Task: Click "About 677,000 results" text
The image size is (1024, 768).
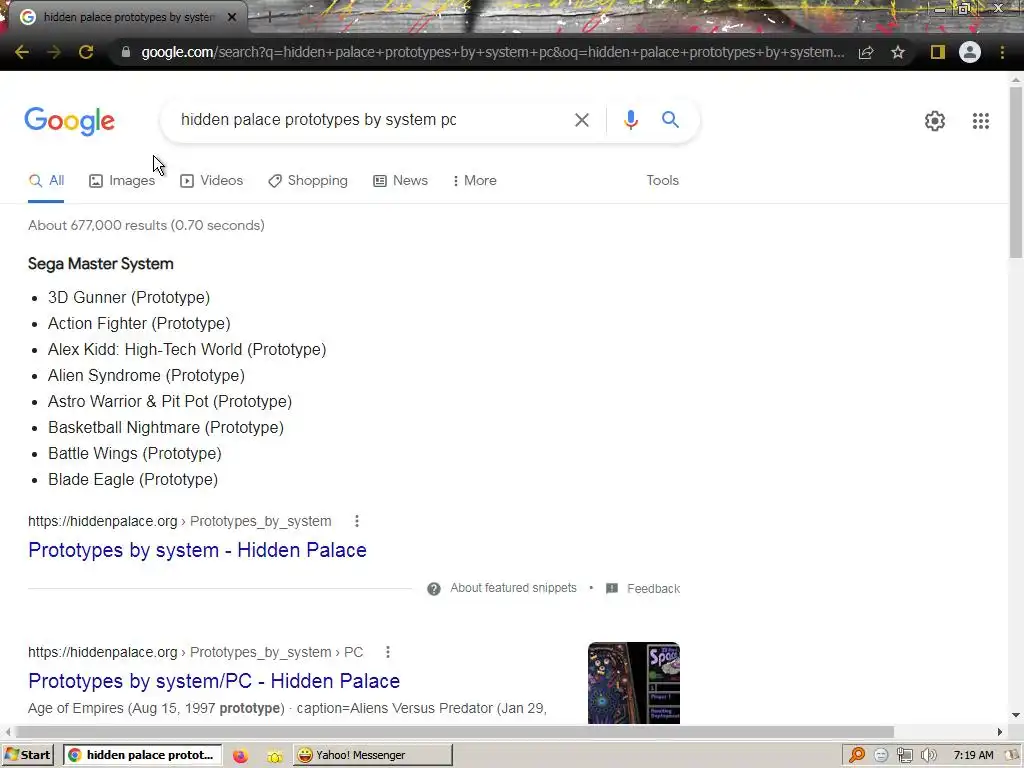Action: click(x=97, y=225)
